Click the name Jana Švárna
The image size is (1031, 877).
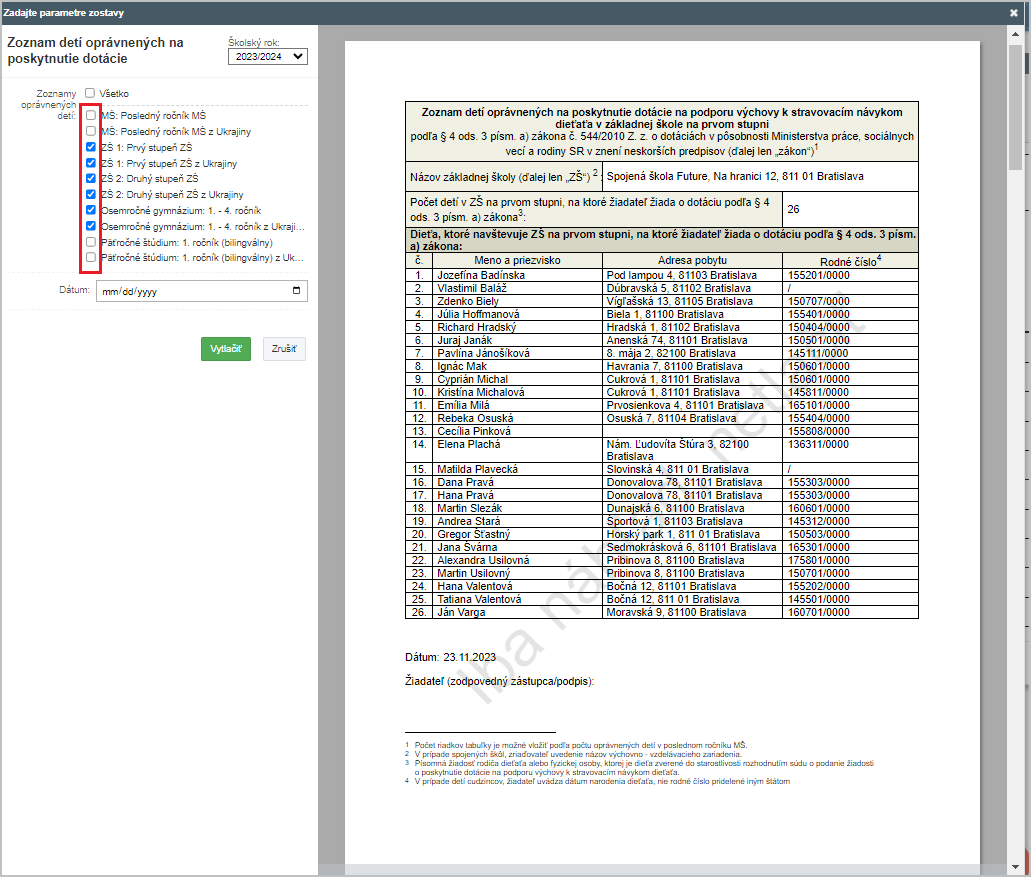point(468,548)
